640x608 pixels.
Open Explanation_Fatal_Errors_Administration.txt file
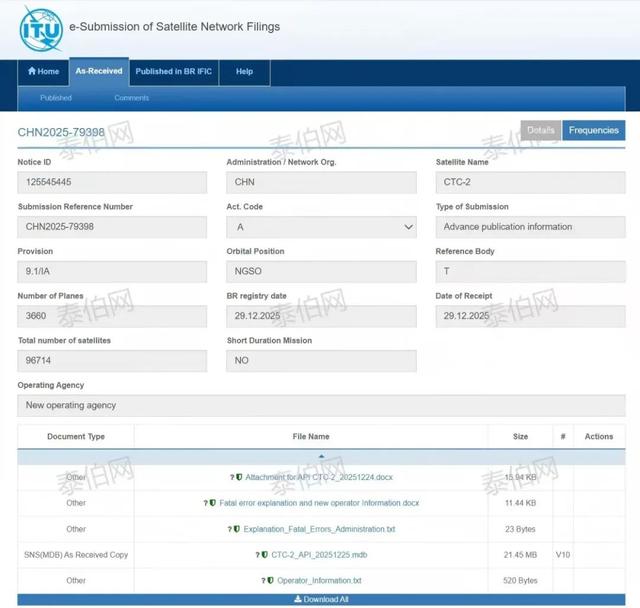click(319, 529)
